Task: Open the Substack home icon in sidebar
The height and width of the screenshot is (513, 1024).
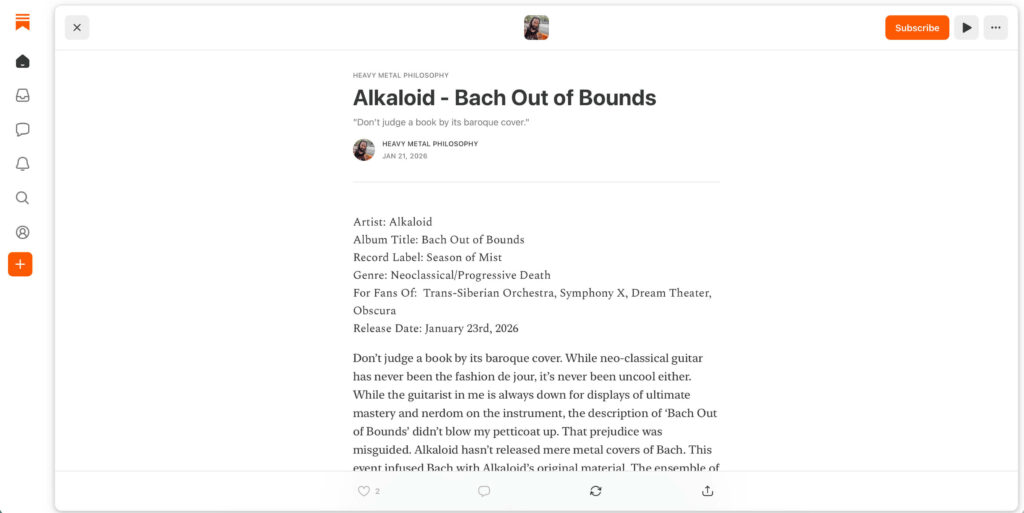Action: coord(22,61)
